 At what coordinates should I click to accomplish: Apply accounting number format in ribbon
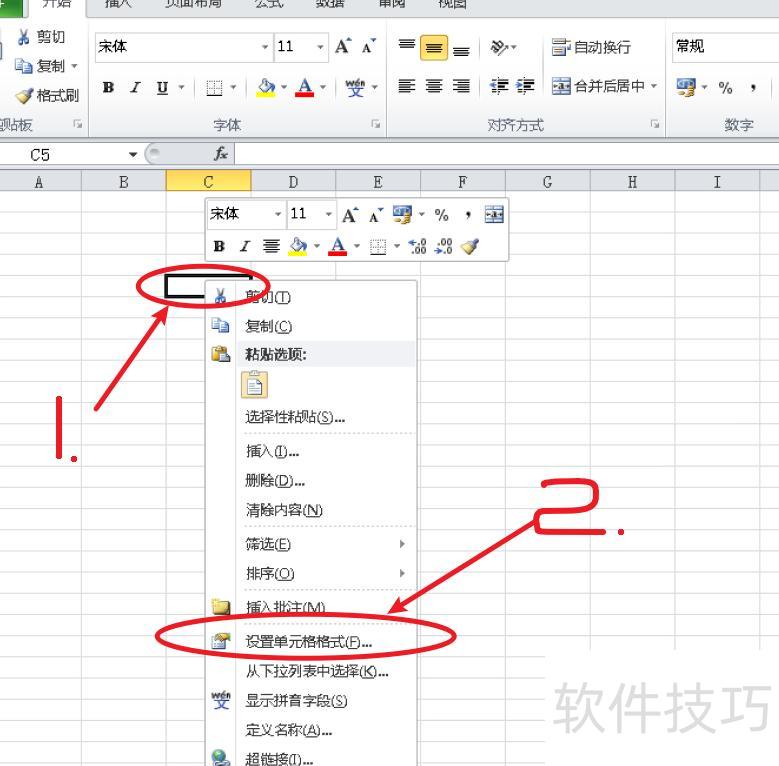[686, 88]
